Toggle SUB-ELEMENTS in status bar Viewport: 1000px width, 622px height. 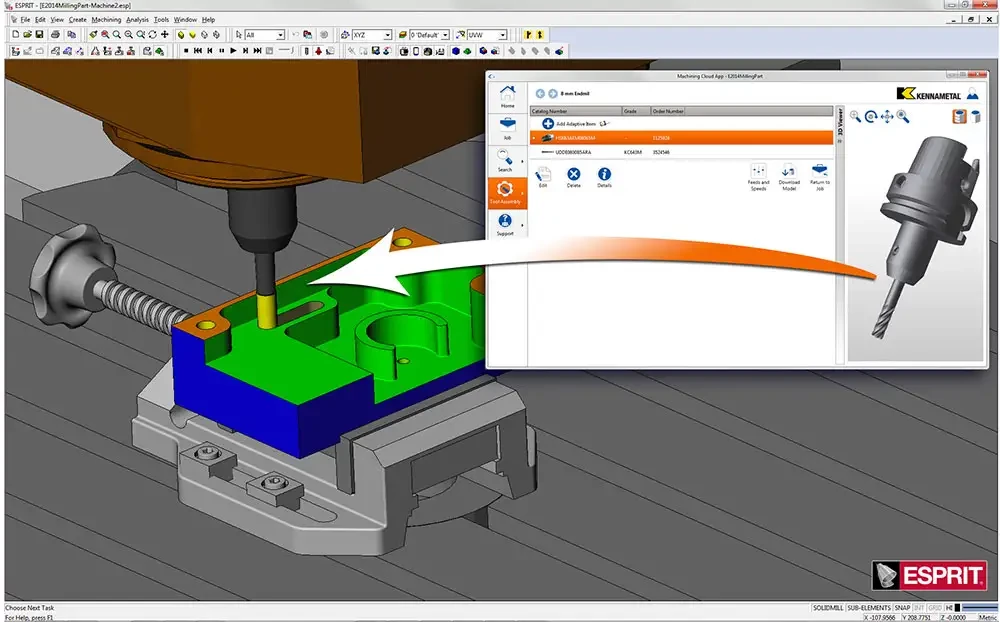coord(869,608)
